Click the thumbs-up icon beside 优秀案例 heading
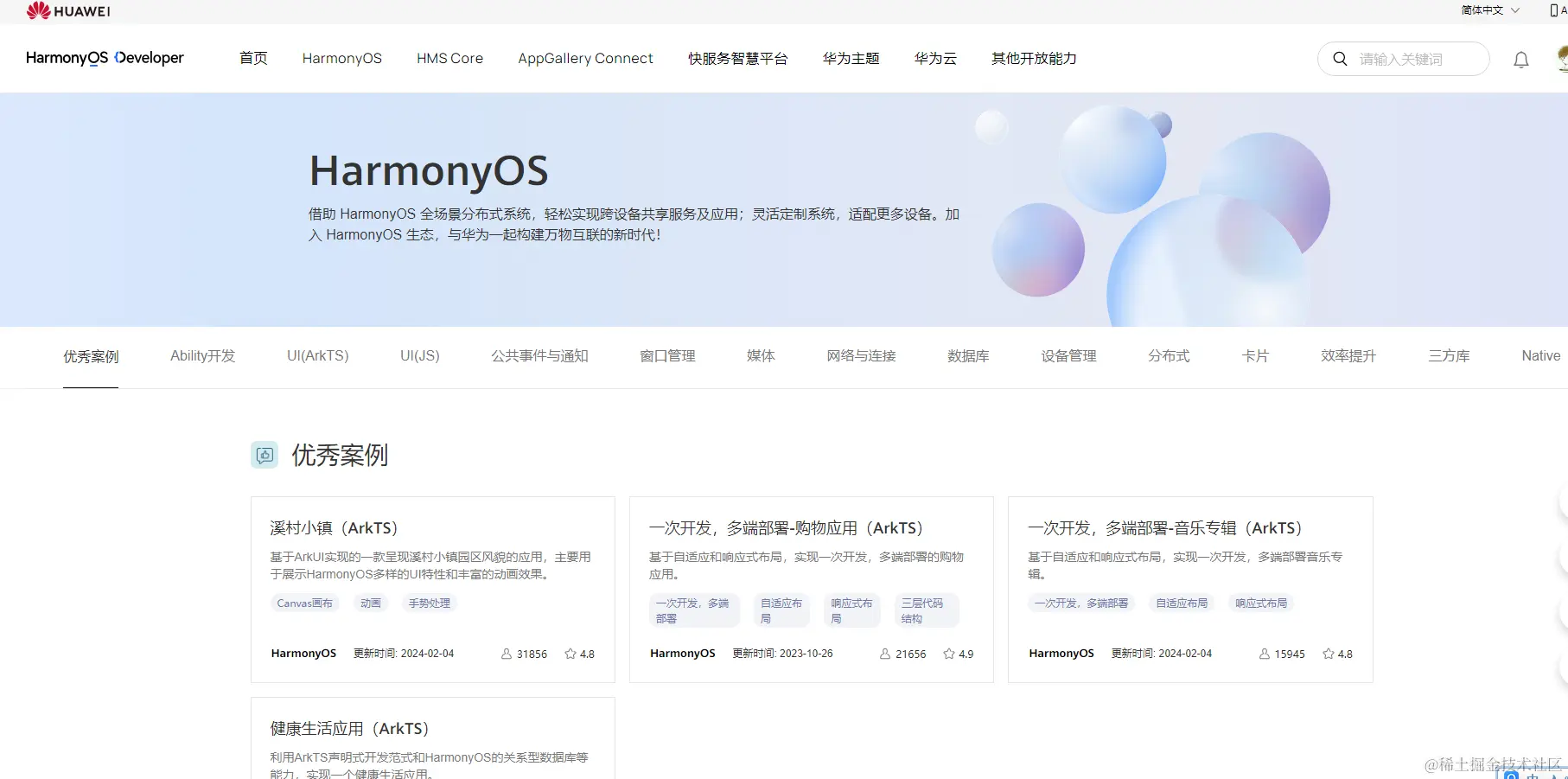This screenshot has height=779, width=1568. pos(265,455)
